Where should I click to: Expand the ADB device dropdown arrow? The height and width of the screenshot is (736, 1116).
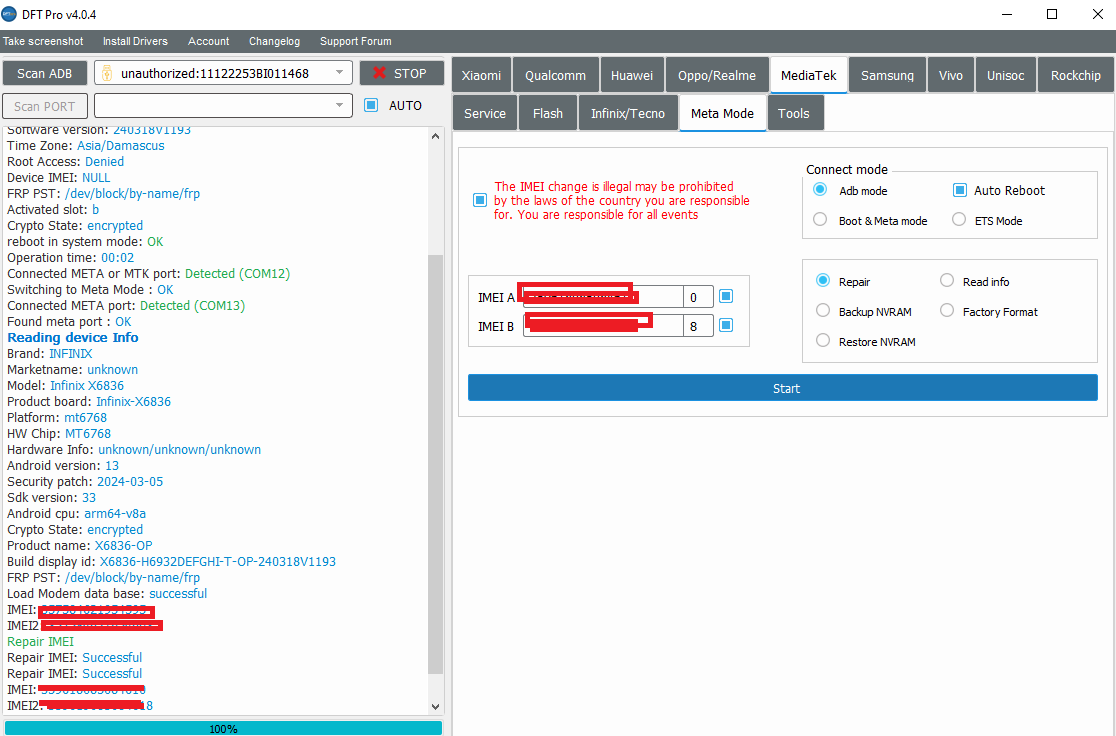(x=339, y=73)
